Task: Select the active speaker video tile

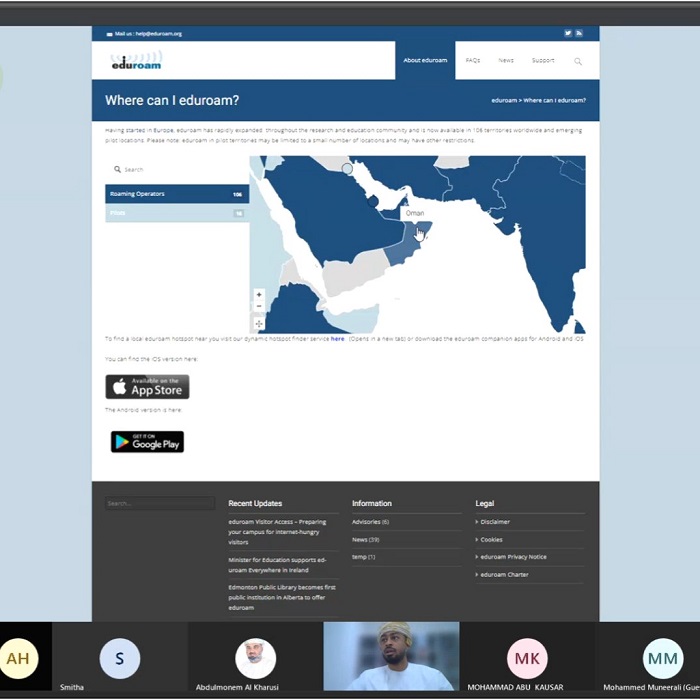Action: [x=391, y=656]
